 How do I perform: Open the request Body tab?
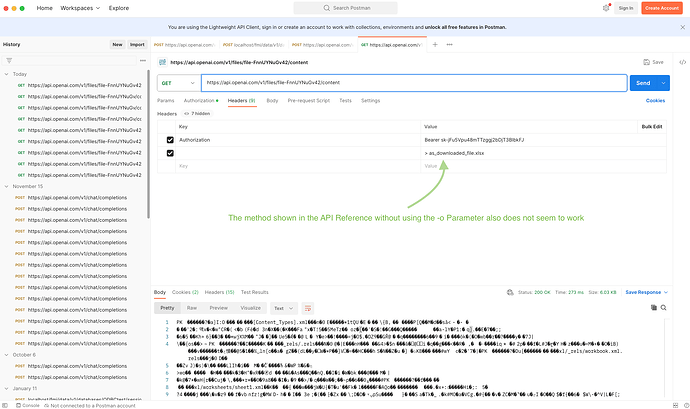[x=272, y=100]
